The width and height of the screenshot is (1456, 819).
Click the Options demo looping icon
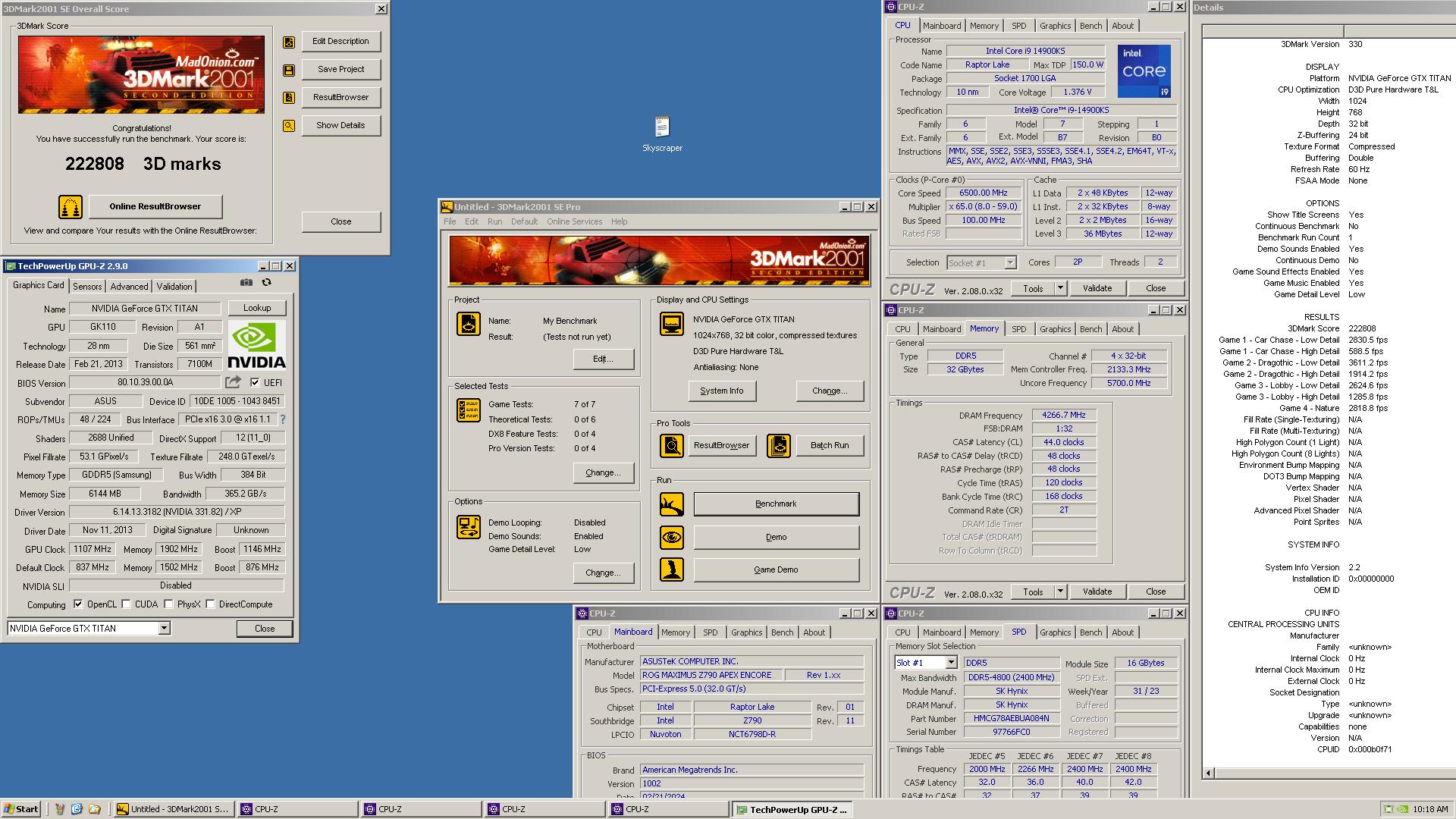(469, 526)
